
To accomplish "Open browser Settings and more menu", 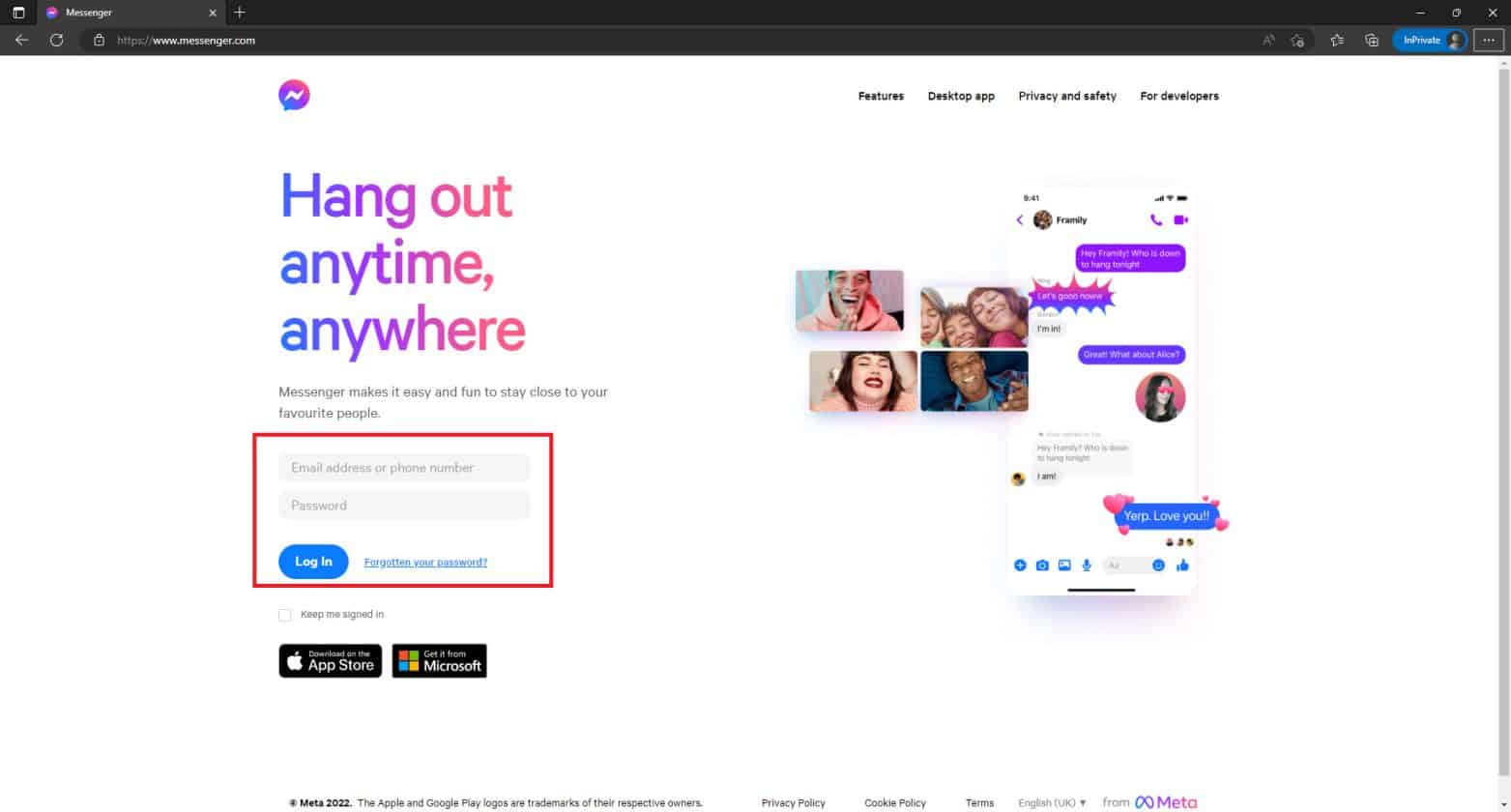I will click(x=1488, y=41).
